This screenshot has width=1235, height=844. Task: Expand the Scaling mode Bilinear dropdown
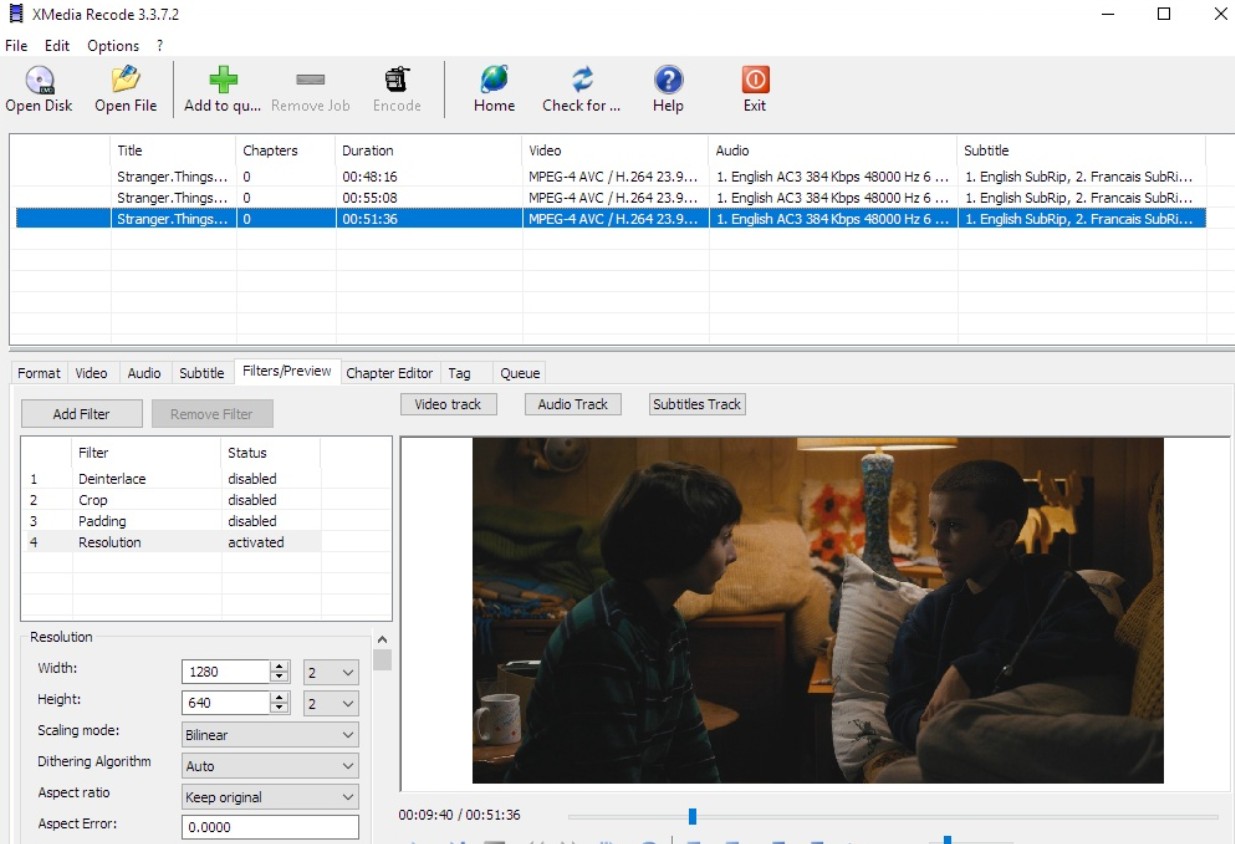coord(270,735)
